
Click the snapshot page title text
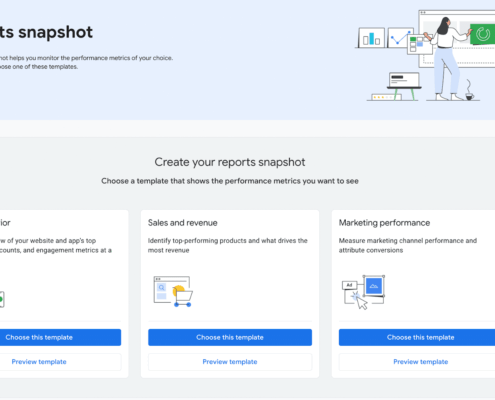46,32
